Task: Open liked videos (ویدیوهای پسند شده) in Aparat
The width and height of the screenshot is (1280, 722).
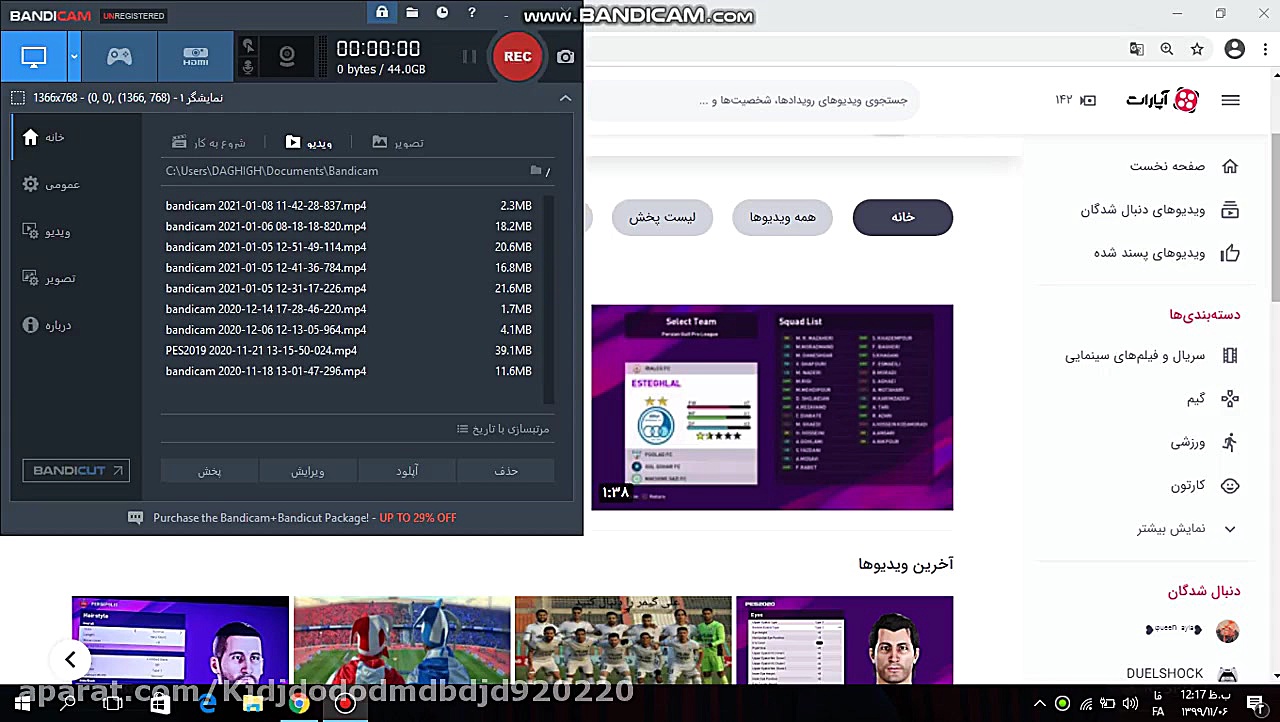Action: [1167, 253]
